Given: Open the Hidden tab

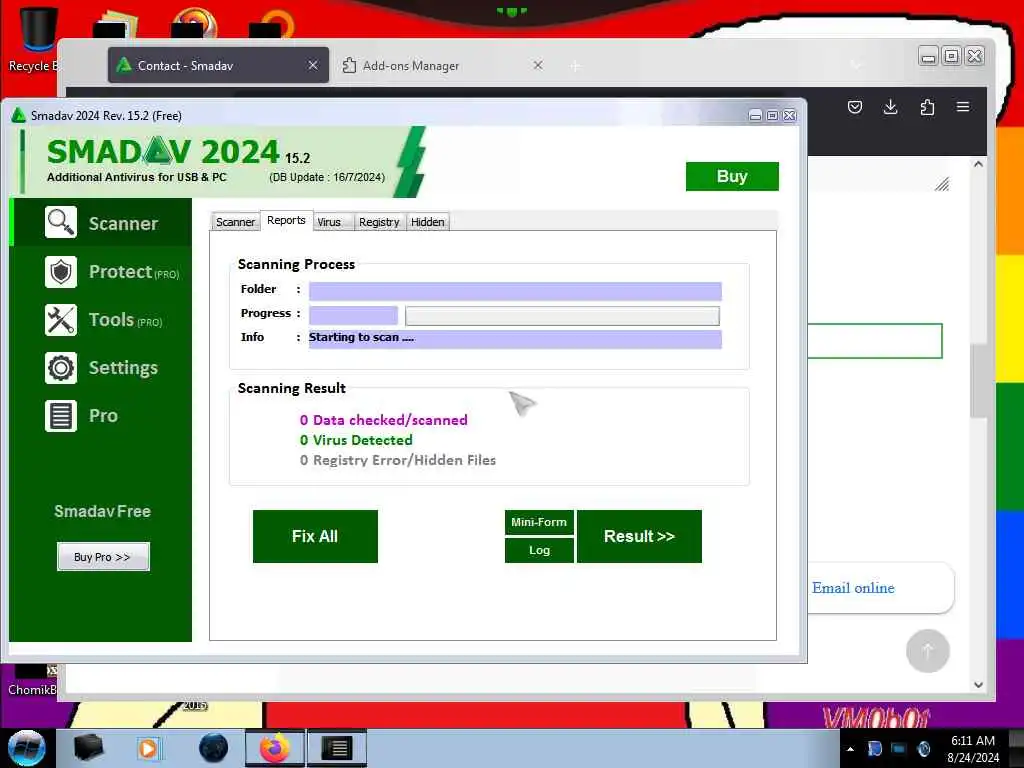Looking at the screenshot, I should click(428, 222).
